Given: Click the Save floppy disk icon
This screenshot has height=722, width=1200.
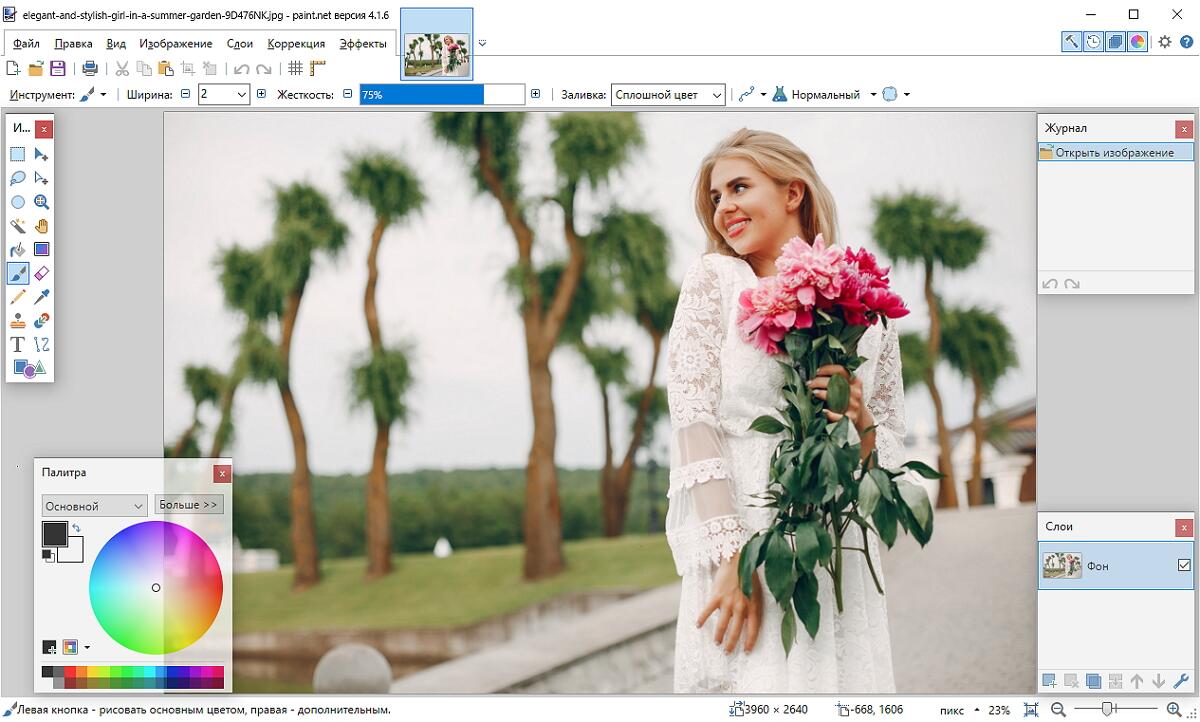Looking at the screenshot, I should (x=58, y=69).
